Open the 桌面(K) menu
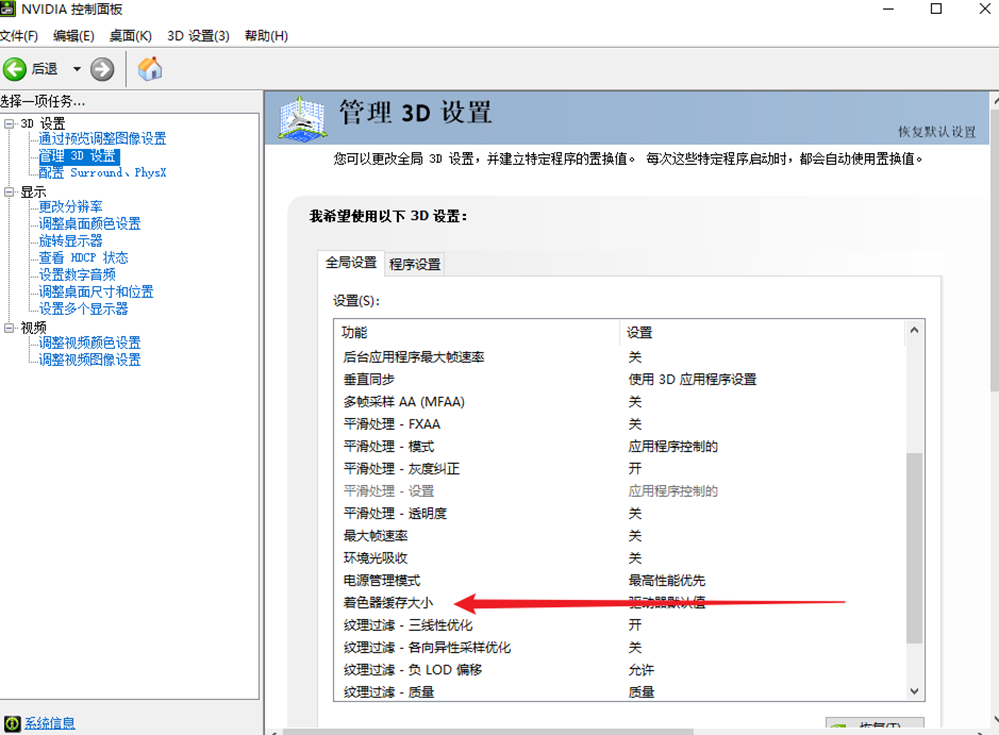Viewport: 999px width, 735px height. (131, 36)
